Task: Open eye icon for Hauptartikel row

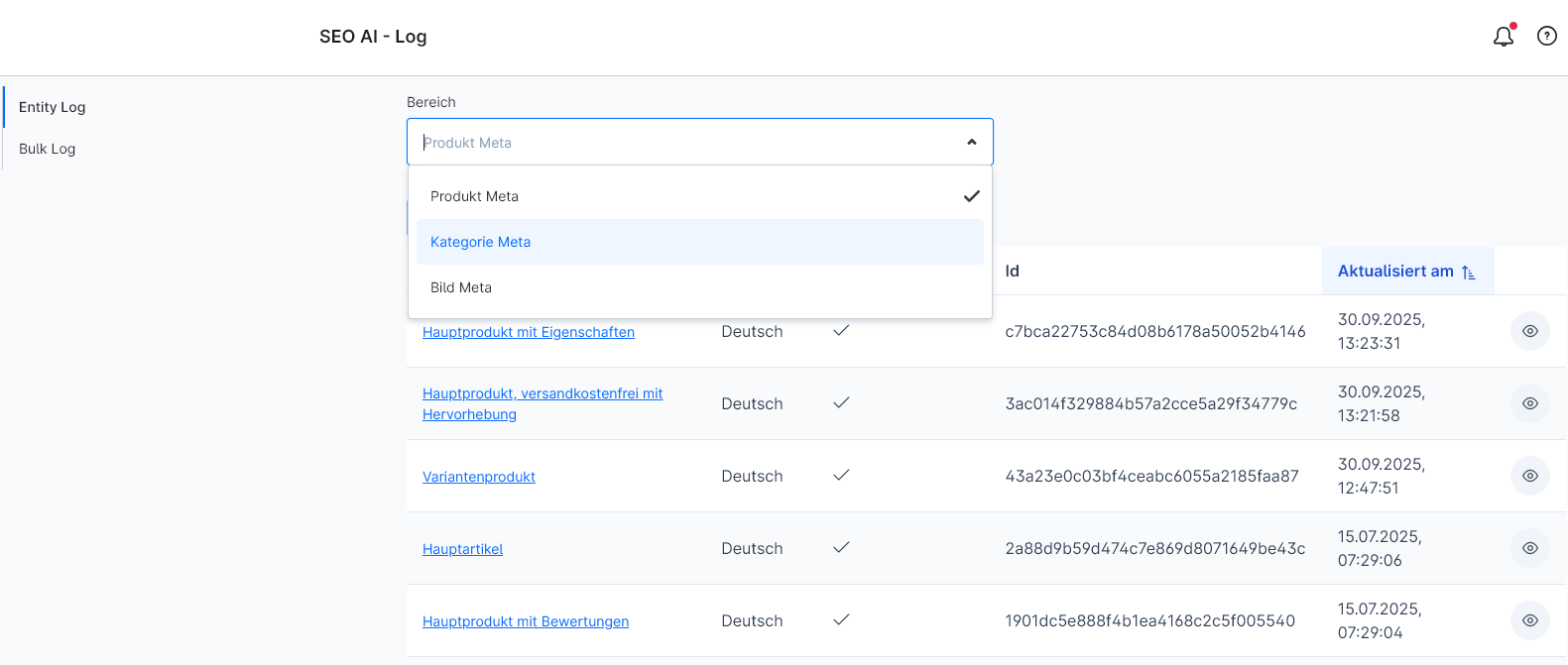Action: click(x=1529, y=548)
